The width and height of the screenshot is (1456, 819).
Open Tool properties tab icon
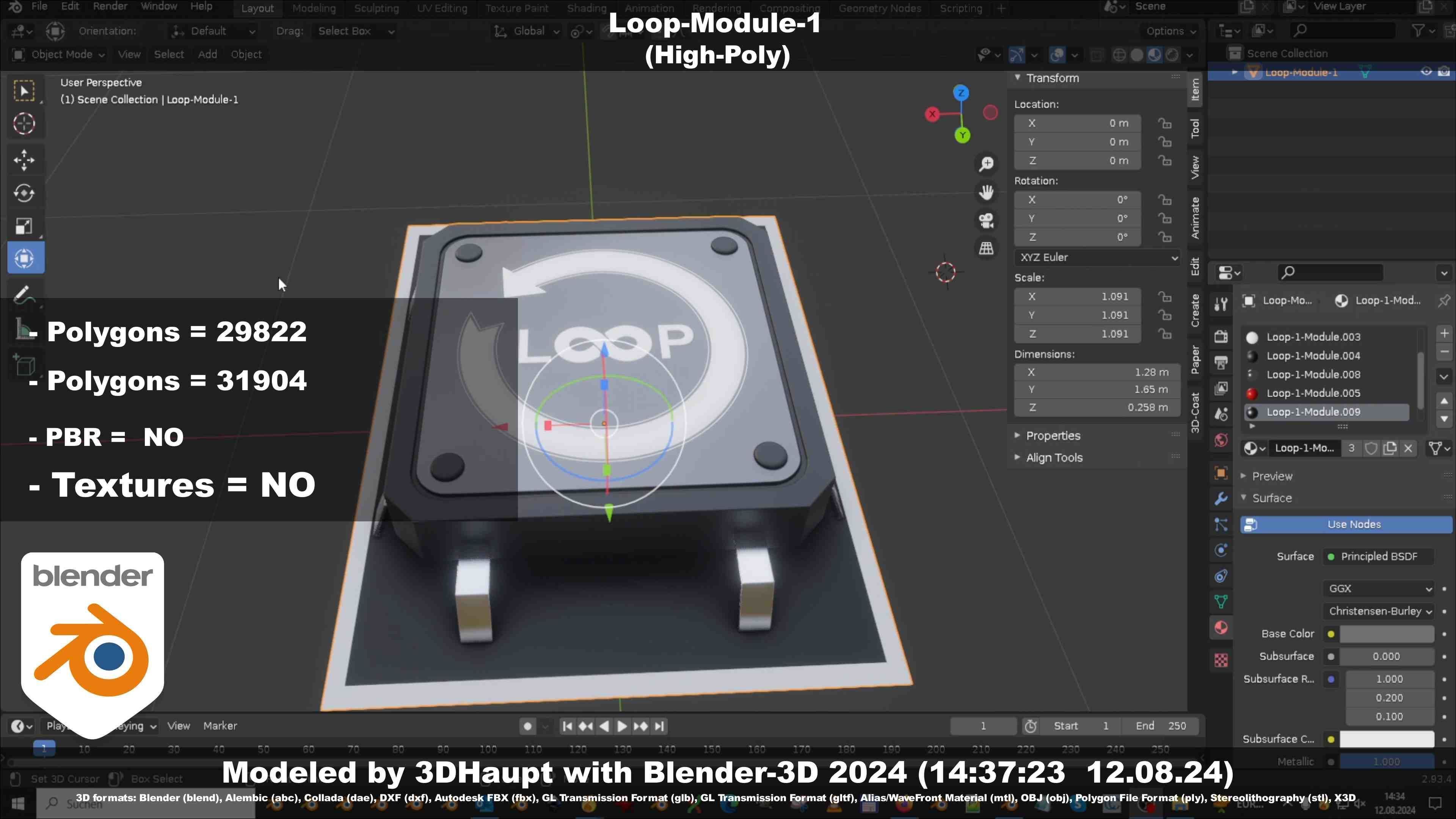pyautogui.click(x=1221, y=304)
